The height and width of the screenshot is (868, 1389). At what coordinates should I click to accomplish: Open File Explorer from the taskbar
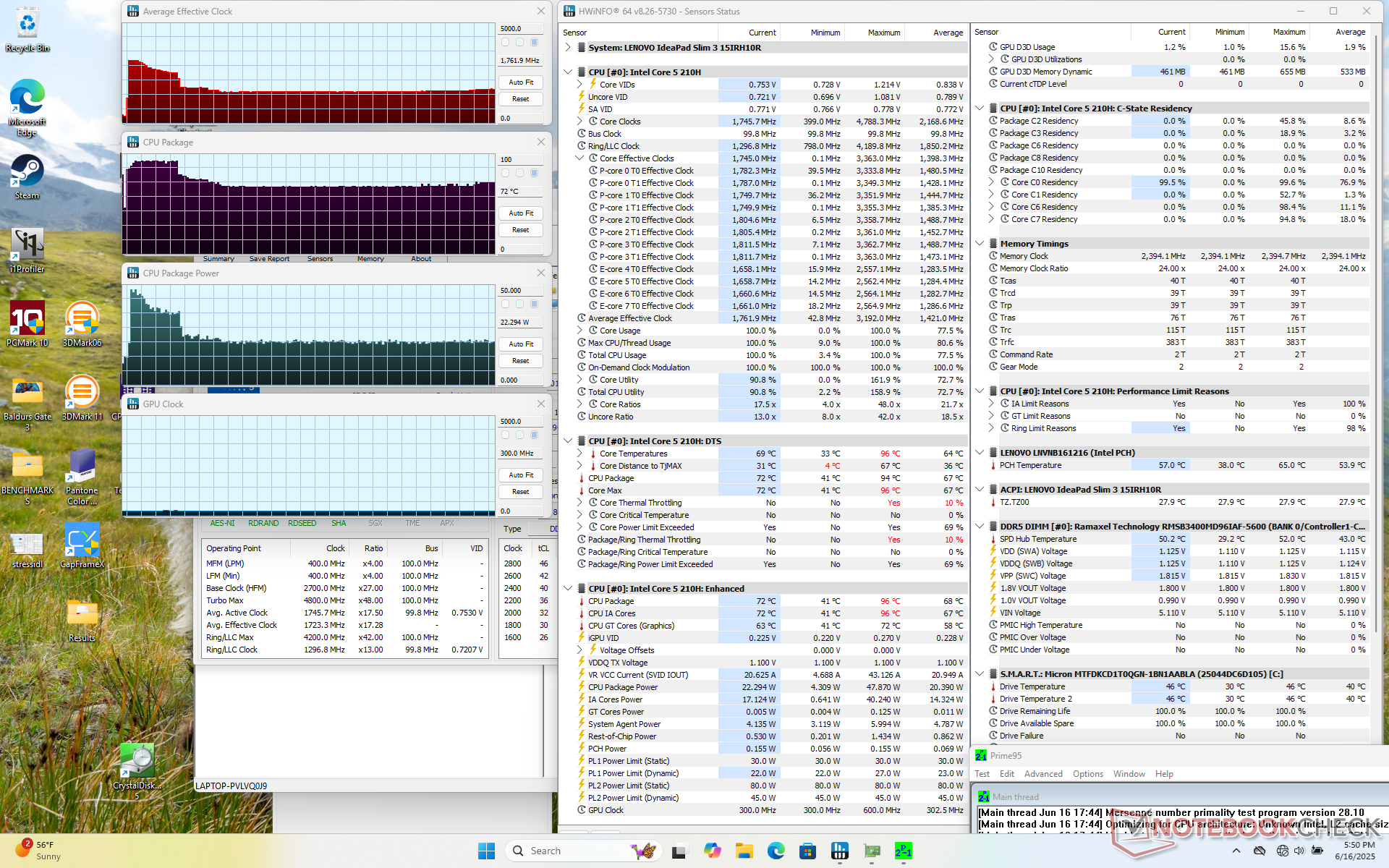point(744,851)
